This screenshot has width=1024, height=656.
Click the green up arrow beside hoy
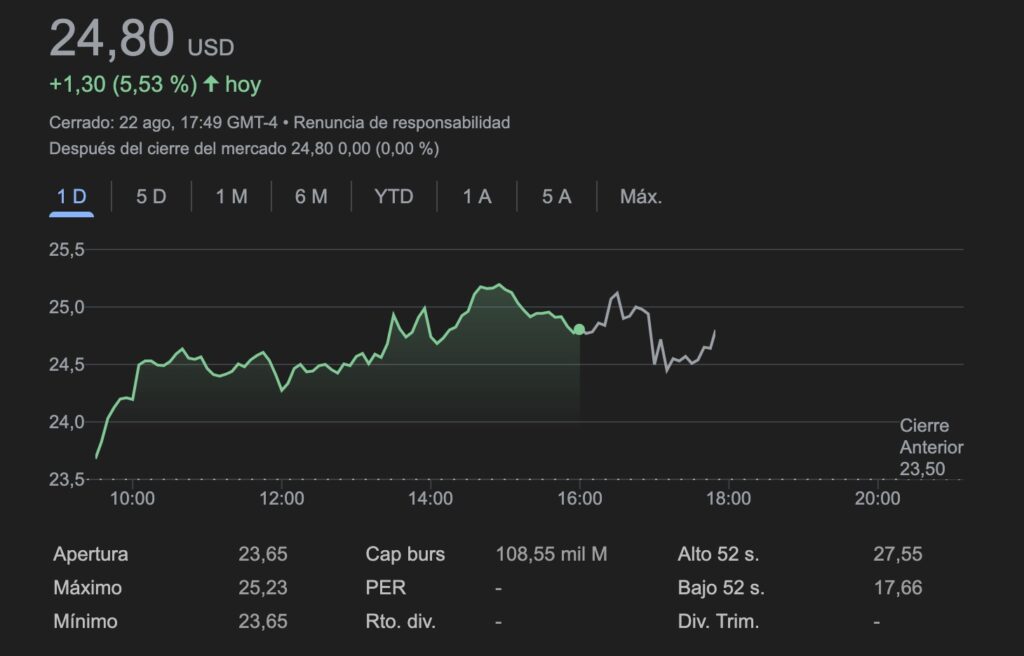210,84
